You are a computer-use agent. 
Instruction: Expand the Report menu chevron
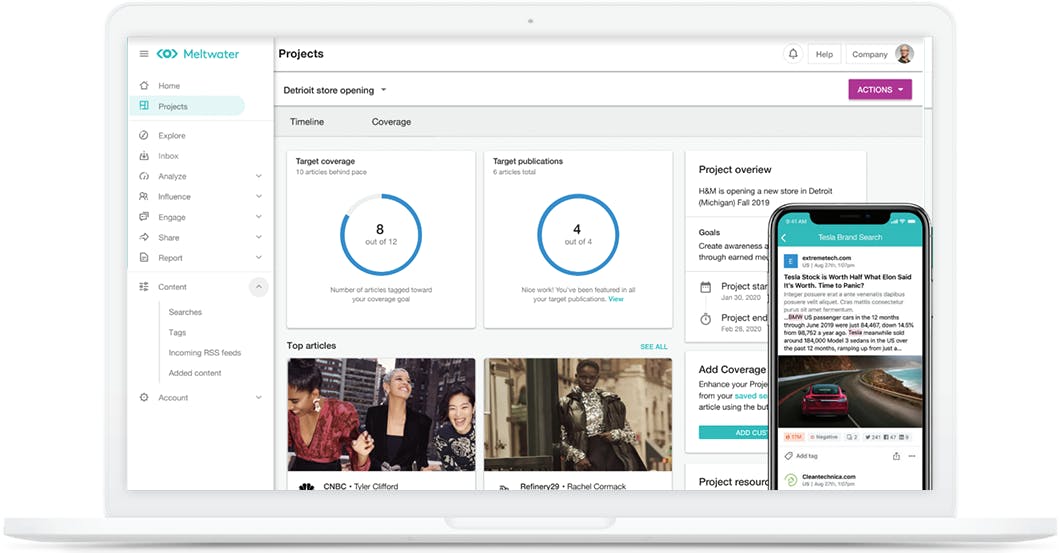[258, 257]
